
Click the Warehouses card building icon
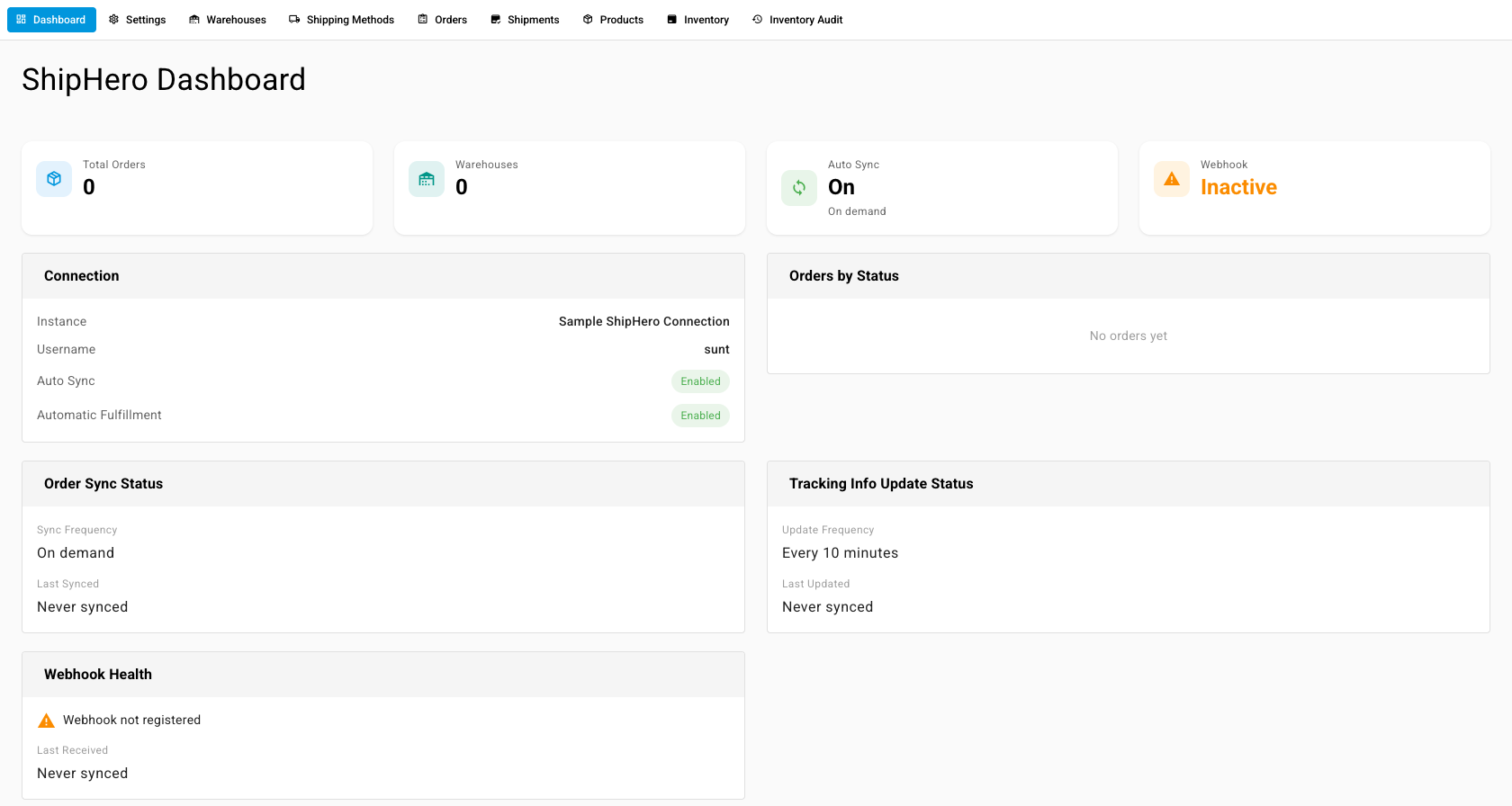pyautogui.click(x=427, y=179)
